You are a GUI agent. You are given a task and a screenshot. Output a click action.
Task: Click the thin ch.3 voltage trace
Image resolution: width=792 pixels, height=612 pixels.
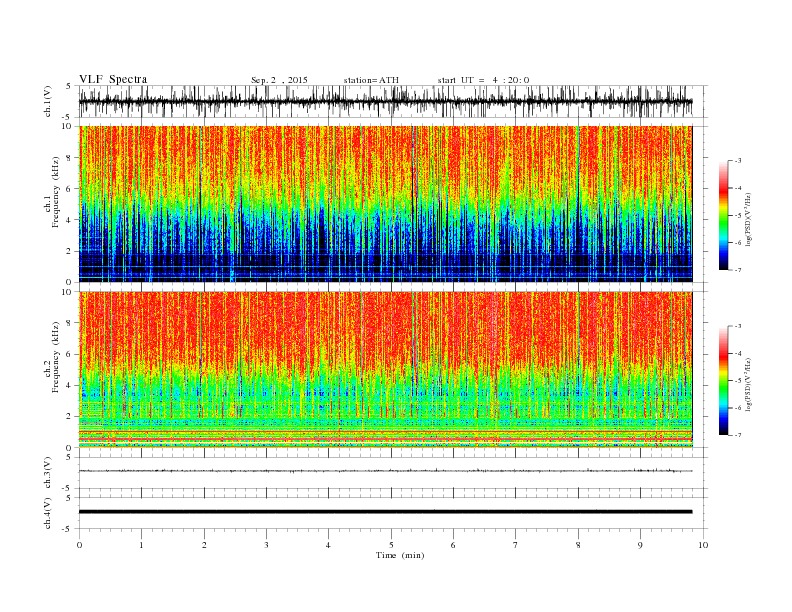pyautogui.click(x=385, y=471)
